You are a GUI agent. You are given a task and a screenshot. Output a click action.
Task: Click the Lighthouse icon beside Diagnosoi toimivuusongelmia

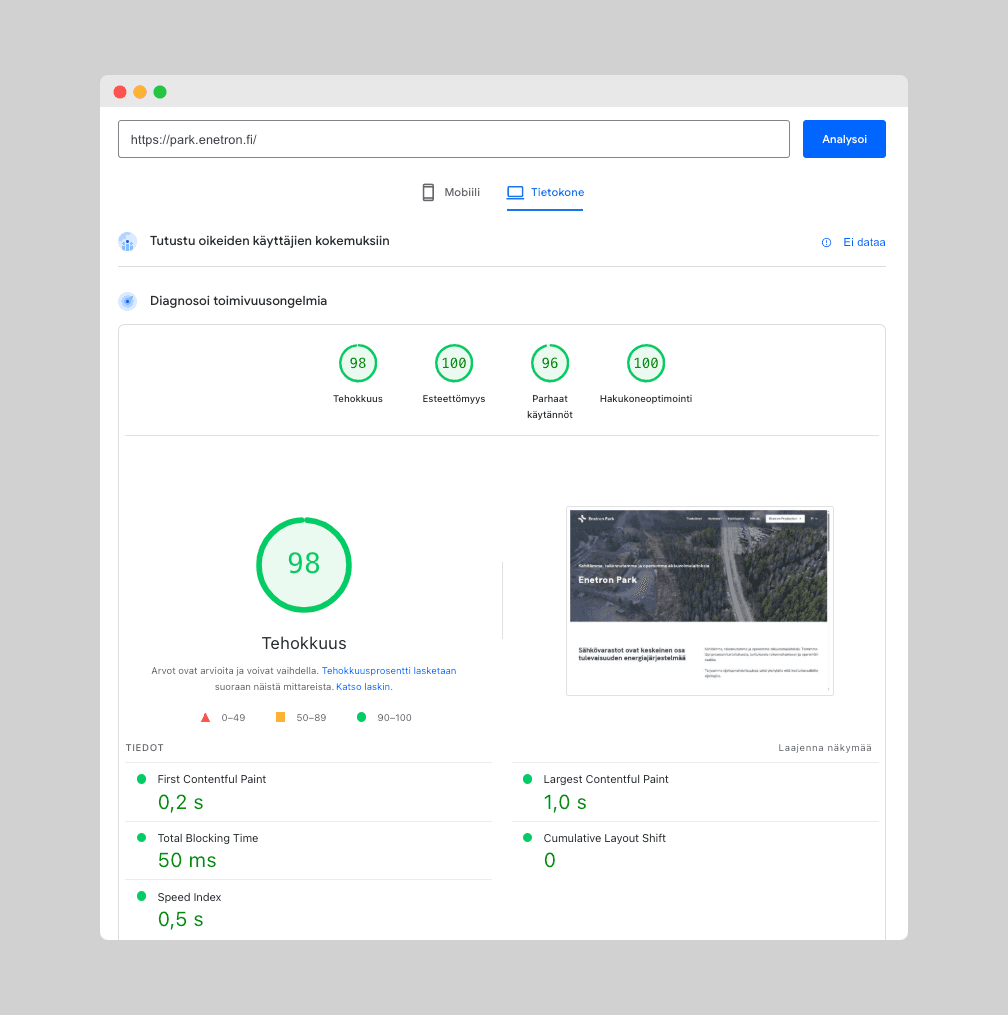tap(127, 300)
